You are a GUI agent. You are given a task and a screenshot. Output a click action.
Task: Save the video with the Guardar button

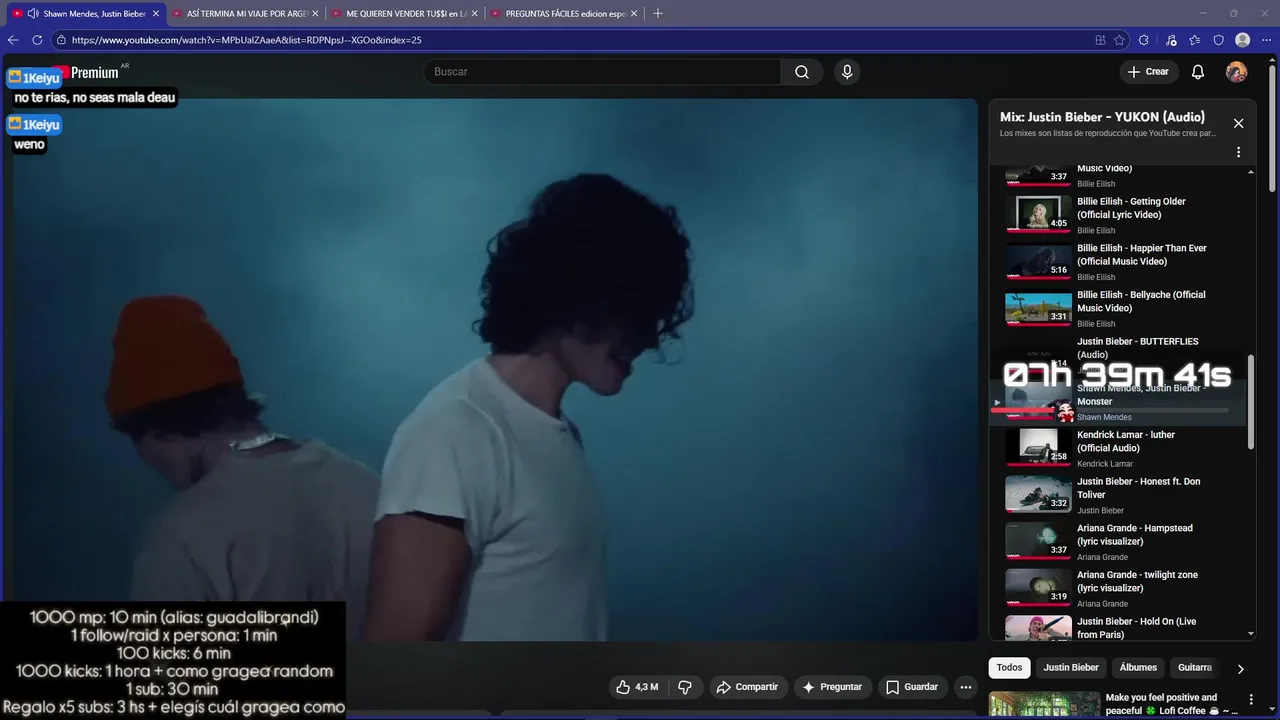point(912,687)
